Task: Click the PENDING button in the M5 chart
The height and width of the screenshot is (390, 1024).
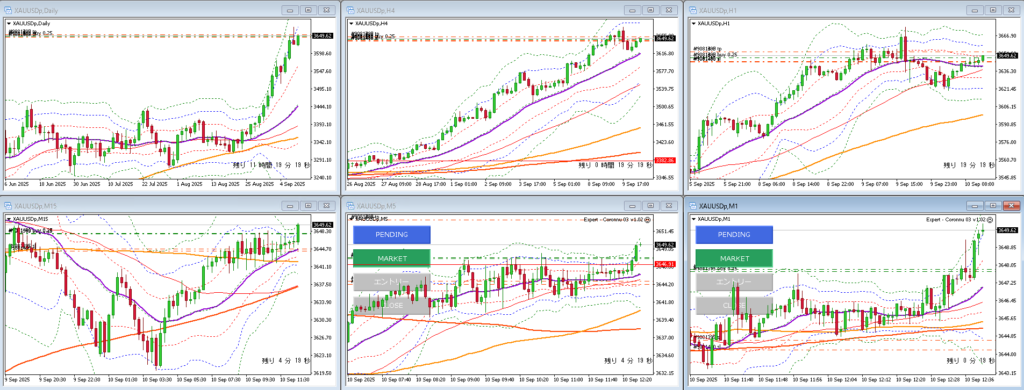Action: [x=392, y=235]
